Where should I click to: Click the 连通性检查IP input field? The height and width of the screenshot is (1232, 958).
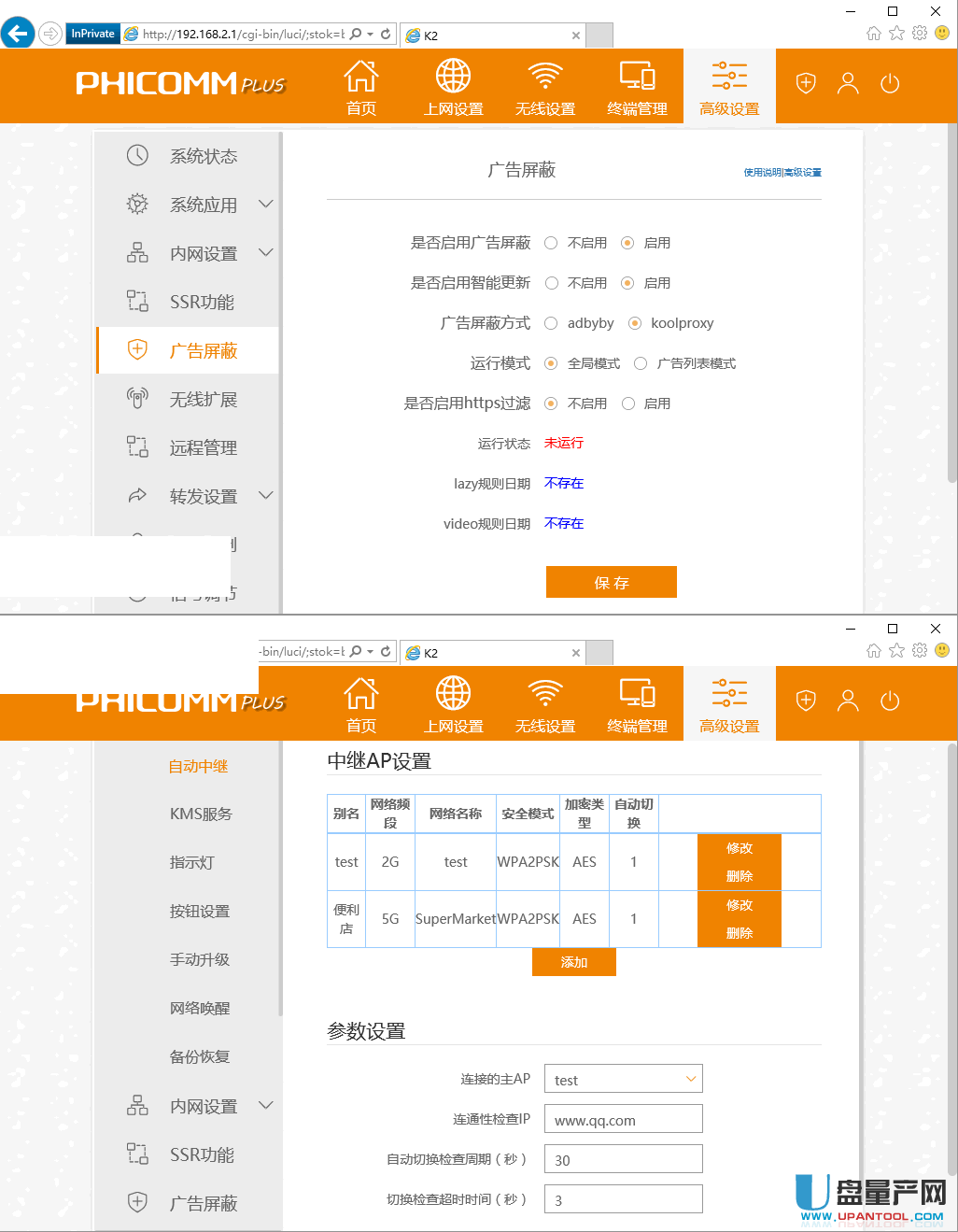[x=623, y=1119]
